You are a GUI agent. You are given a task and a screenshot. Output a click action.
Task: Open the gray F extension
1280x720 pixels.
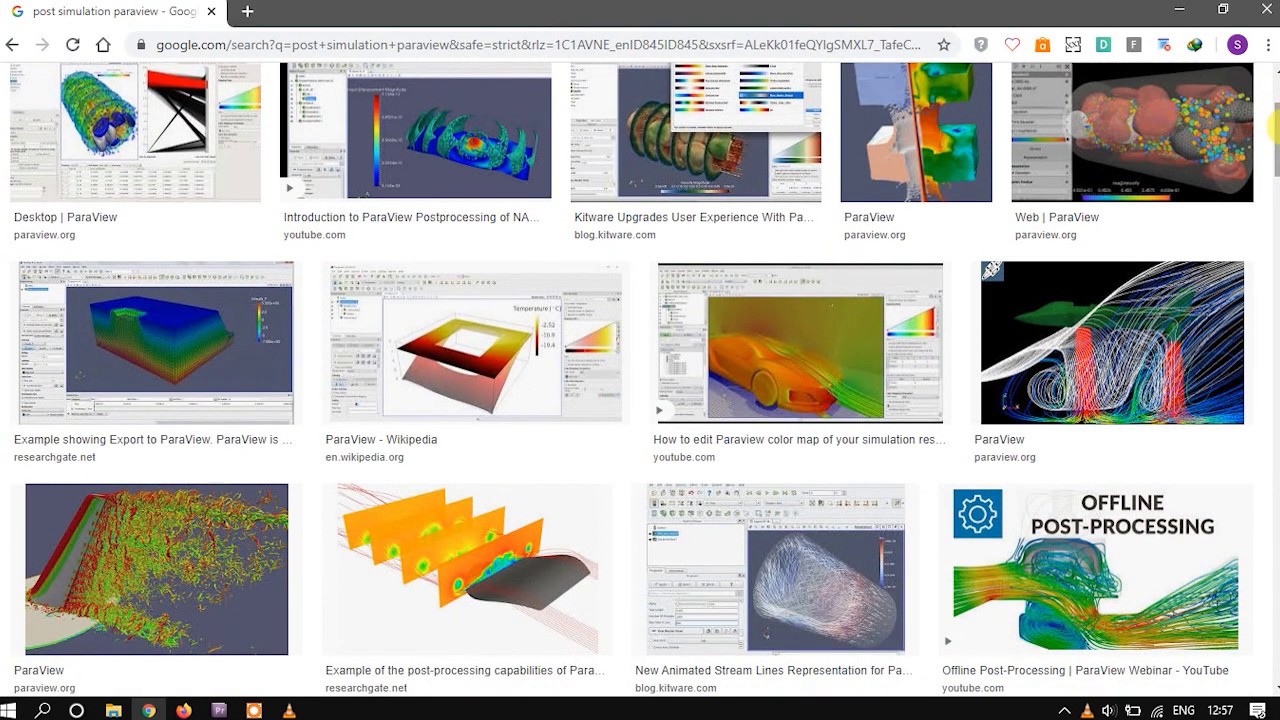(1133, 44)
